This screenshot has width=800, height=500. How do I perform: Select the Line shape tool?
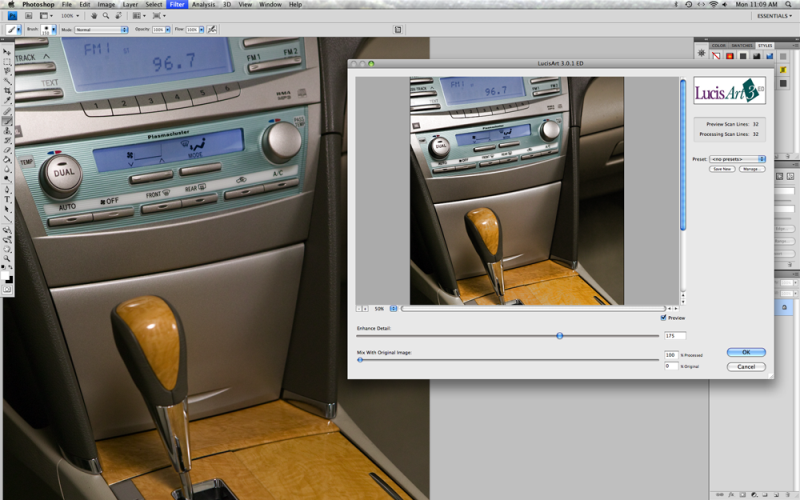point(7,218)
